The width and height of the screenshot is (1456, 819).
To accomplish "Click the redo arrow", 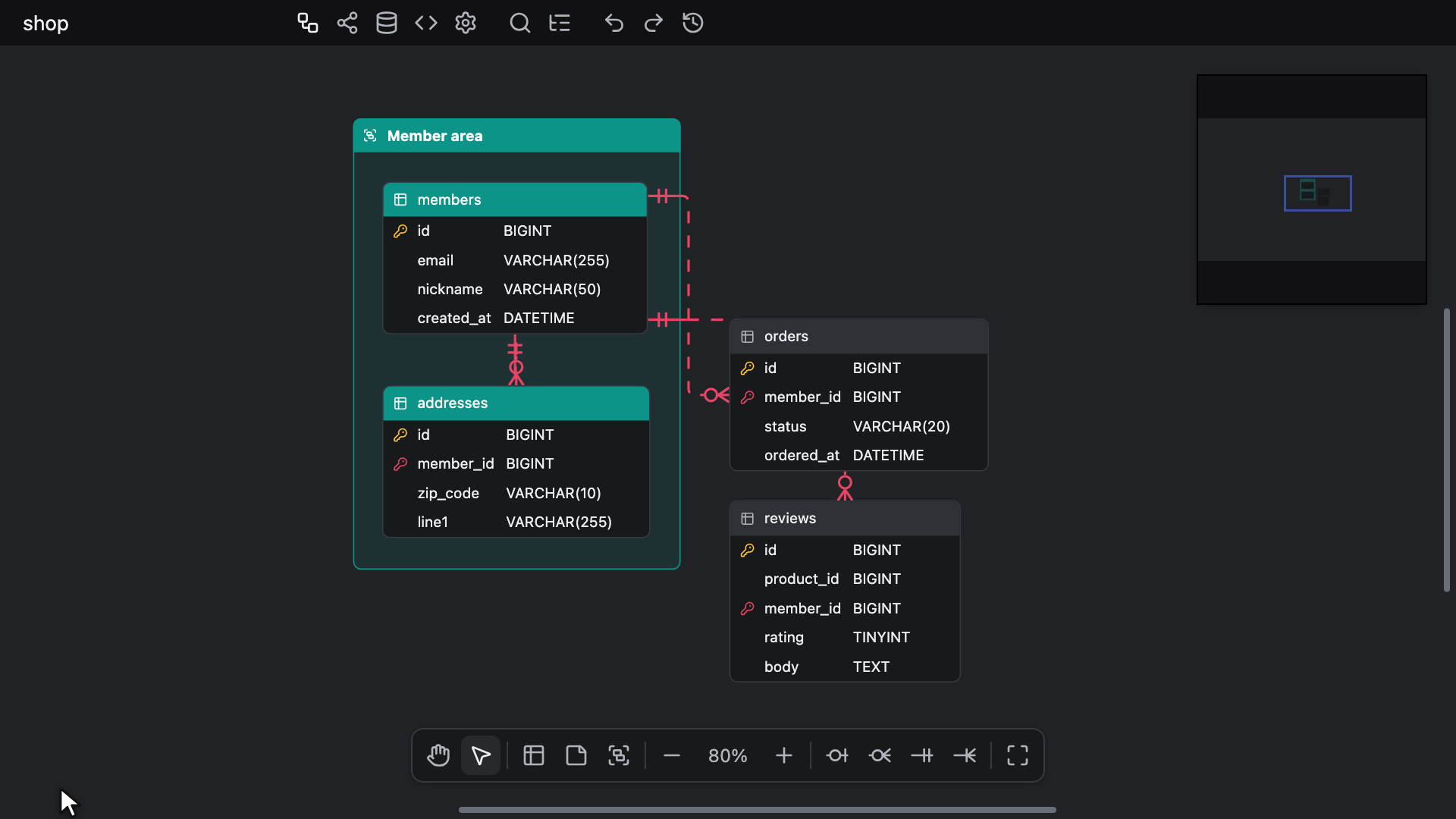I will 654,23.
